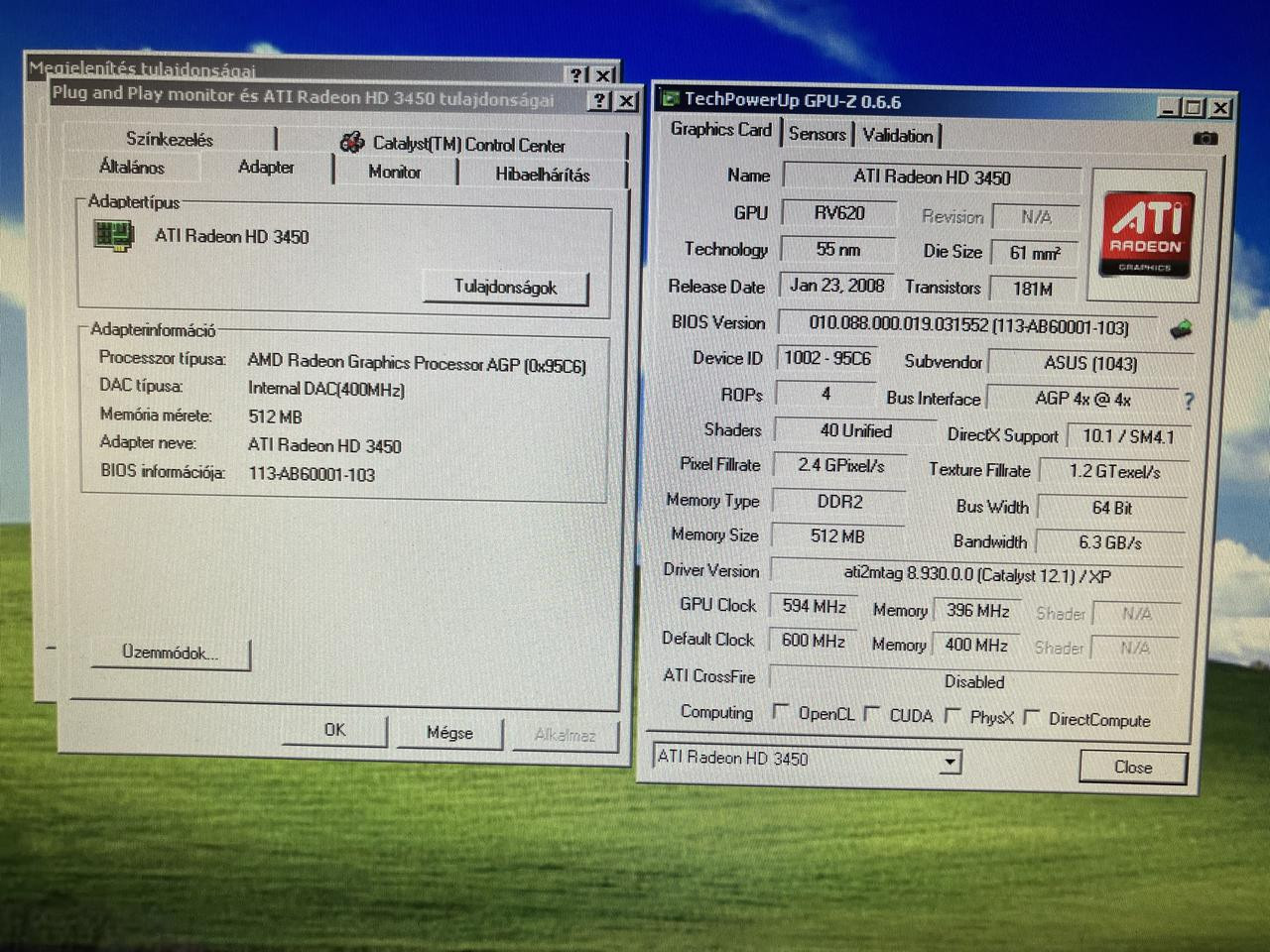Take a GPU-Z screenshot with the camera icon

[x=1205, y=138]
